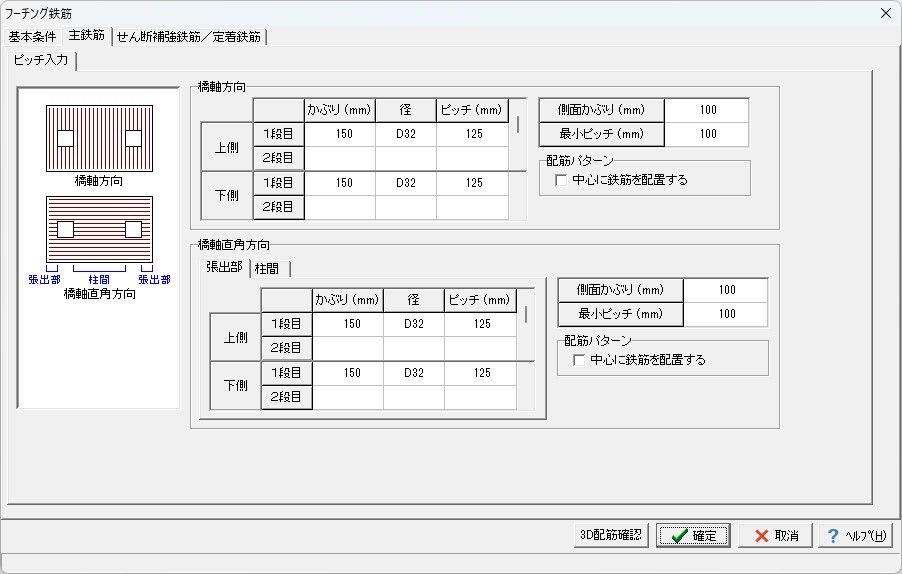This screenshot has width=902, height=574.
Task: Open the せん断補強鉄筋／定着鉄筋 tab
Action: (x=189, y=37)
